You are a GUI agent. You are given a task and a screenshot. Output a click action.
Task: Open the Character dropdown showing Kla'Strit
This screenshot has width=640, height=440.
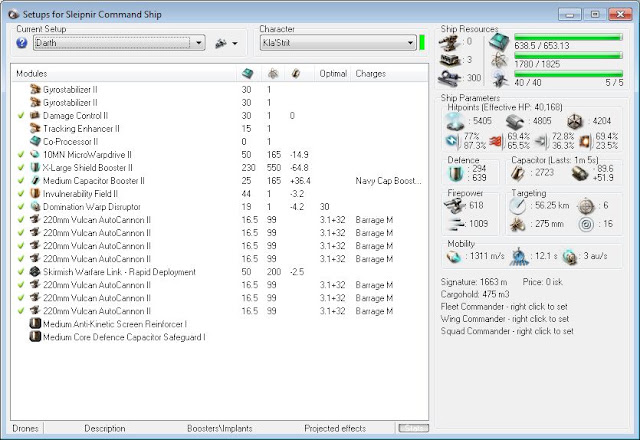click(x=338, y=43)
